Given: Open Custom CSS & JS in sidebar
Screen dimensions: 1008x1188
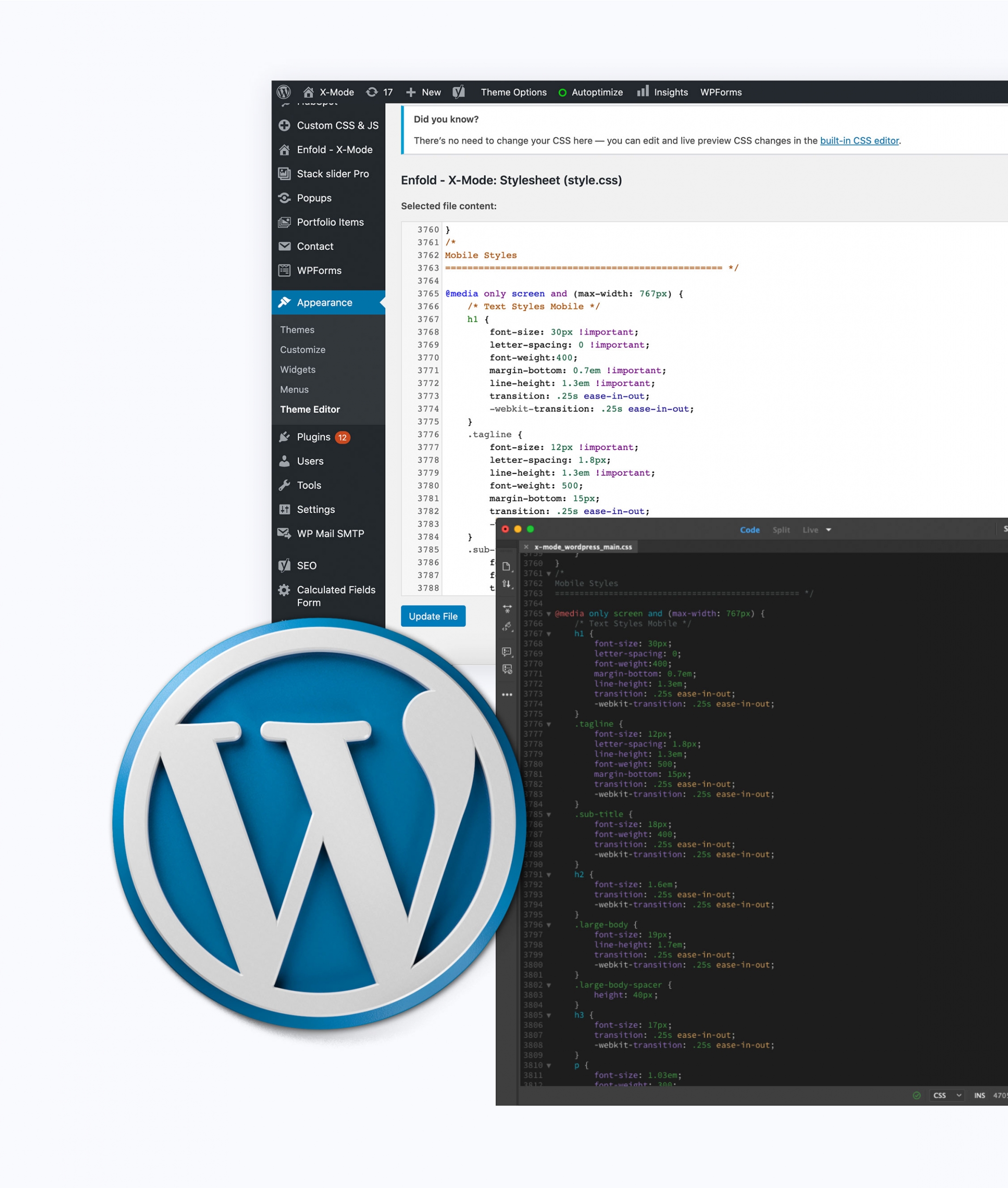Looking at the screenshot, I should 329,125.
